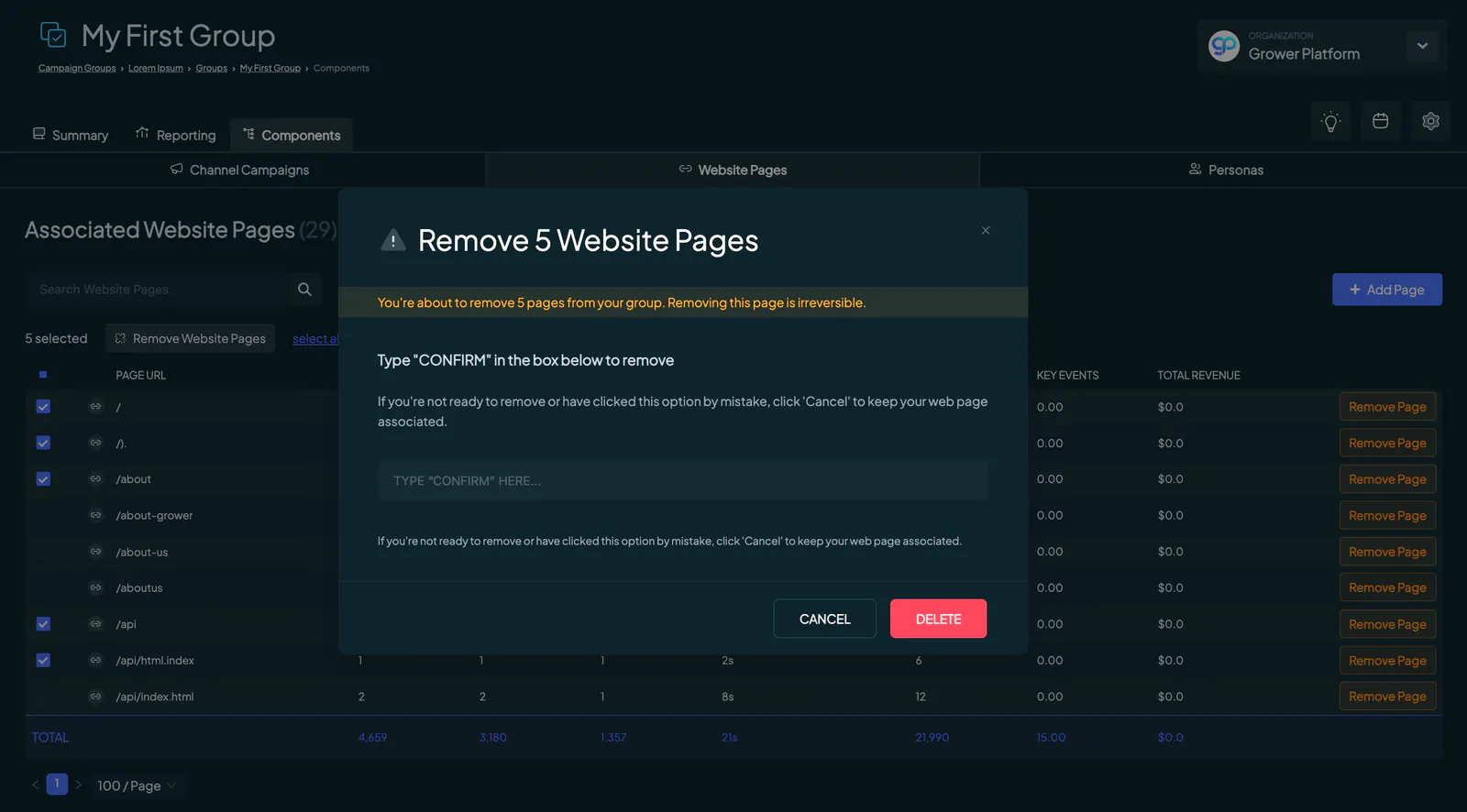Click Remove Website Pages bulk button
Image resolution: width=1467 pixels, height=812 pixels.
click(x=191, y=338)
